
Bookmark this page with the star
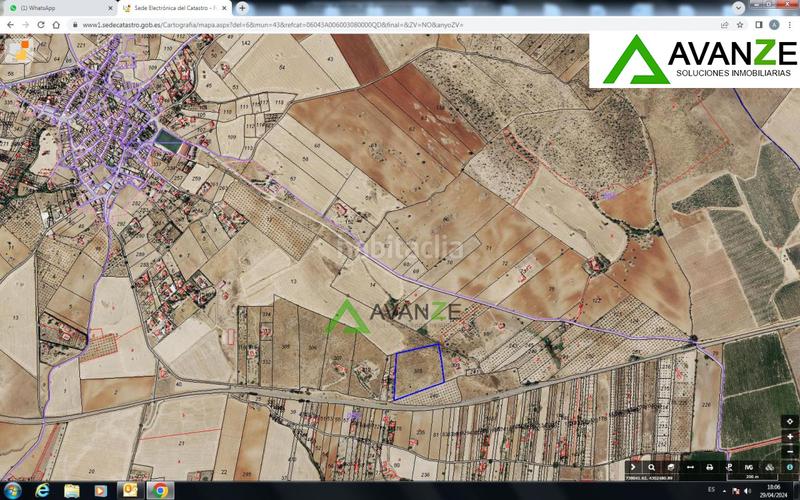coord(739,24)
